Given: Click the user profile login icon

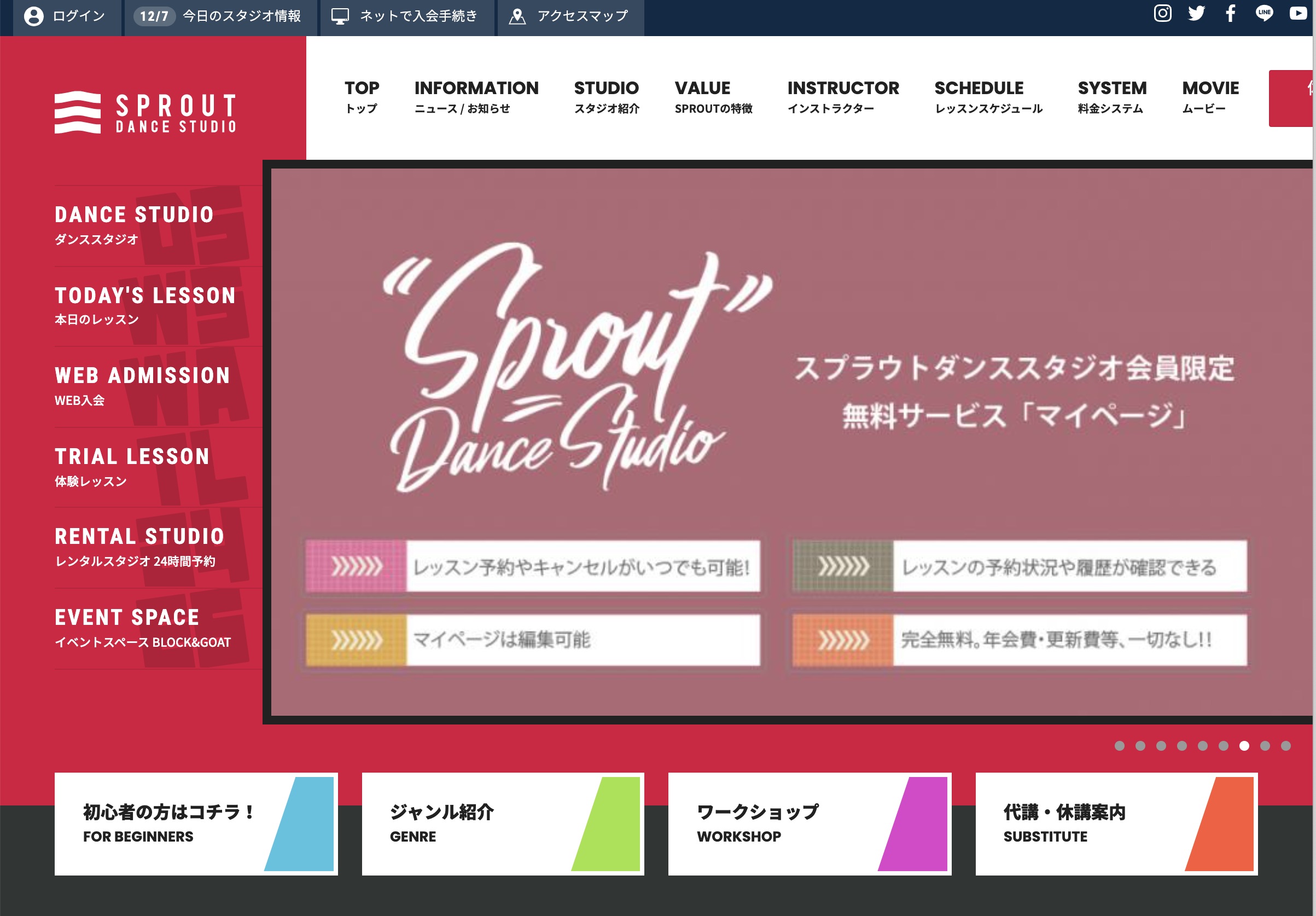Looking at the screenshot, I should [34, 16].
